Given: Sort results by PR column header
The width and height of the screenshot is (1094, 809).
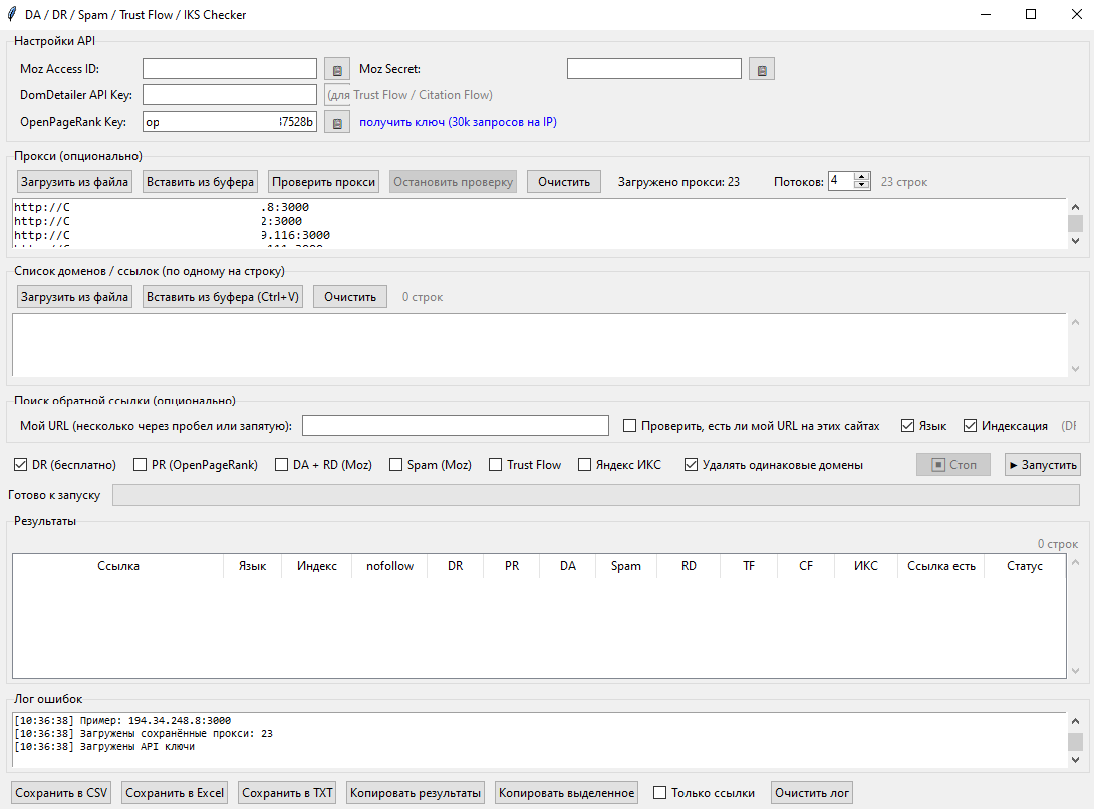Looking at the screenshot, I should pos(511,566).
